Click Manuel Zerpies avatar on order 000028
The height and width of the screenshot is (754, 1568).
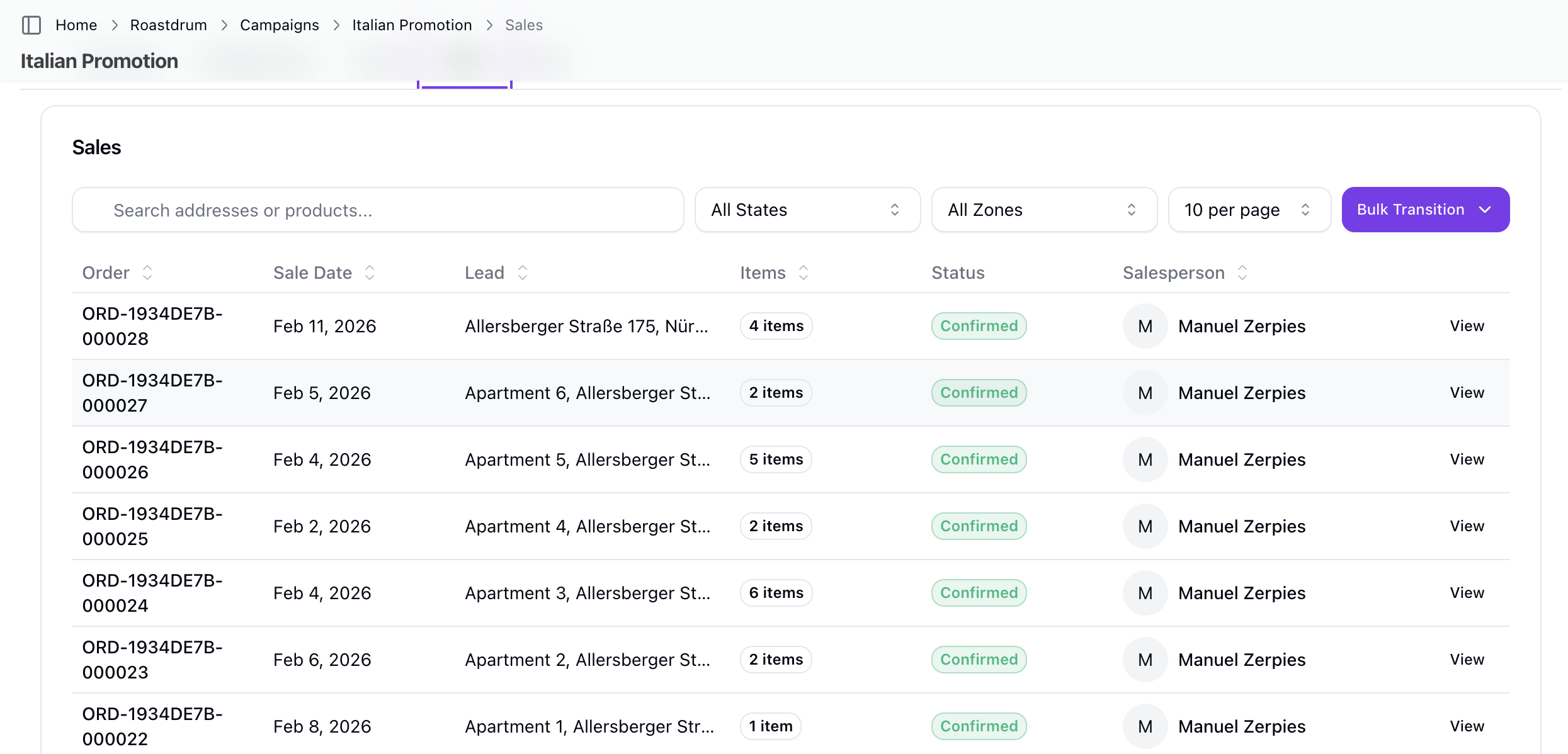[x=1145, y=326]
